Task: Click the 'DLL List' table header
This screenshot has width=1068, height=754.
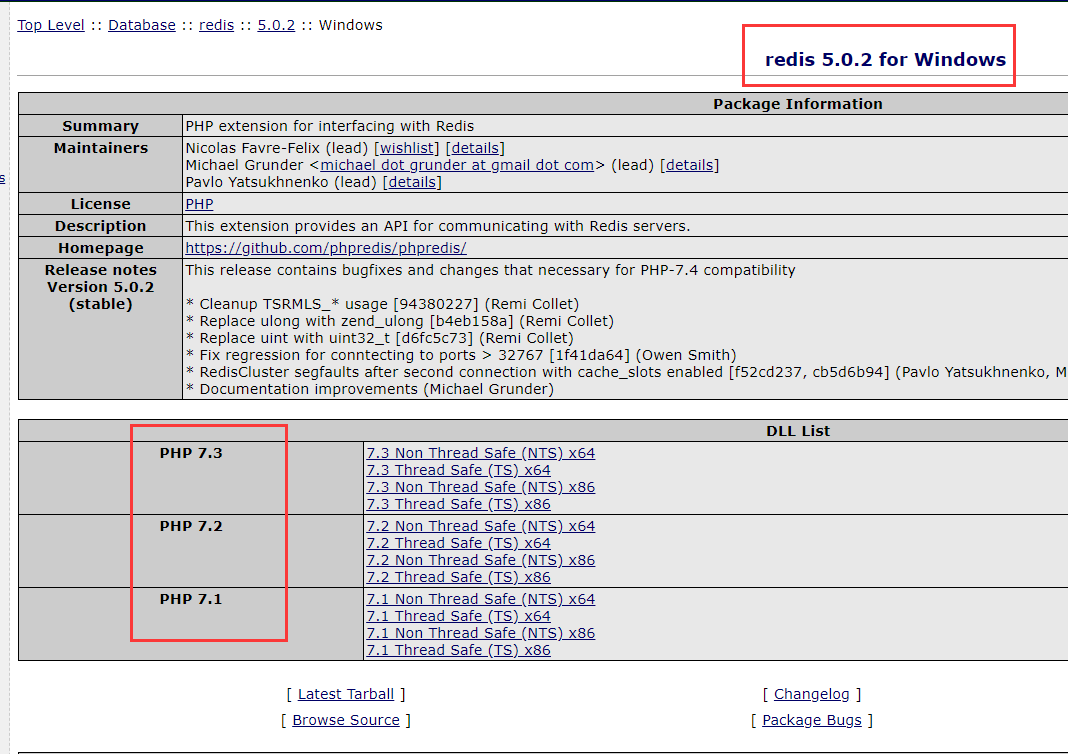Action: click(x=798, y=430)
